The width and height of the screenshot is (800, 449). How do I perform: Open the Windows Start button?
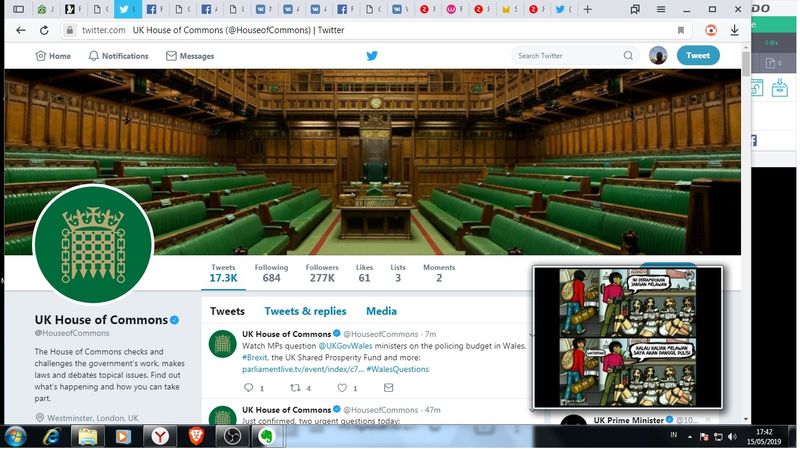click(x=16, y=437)
